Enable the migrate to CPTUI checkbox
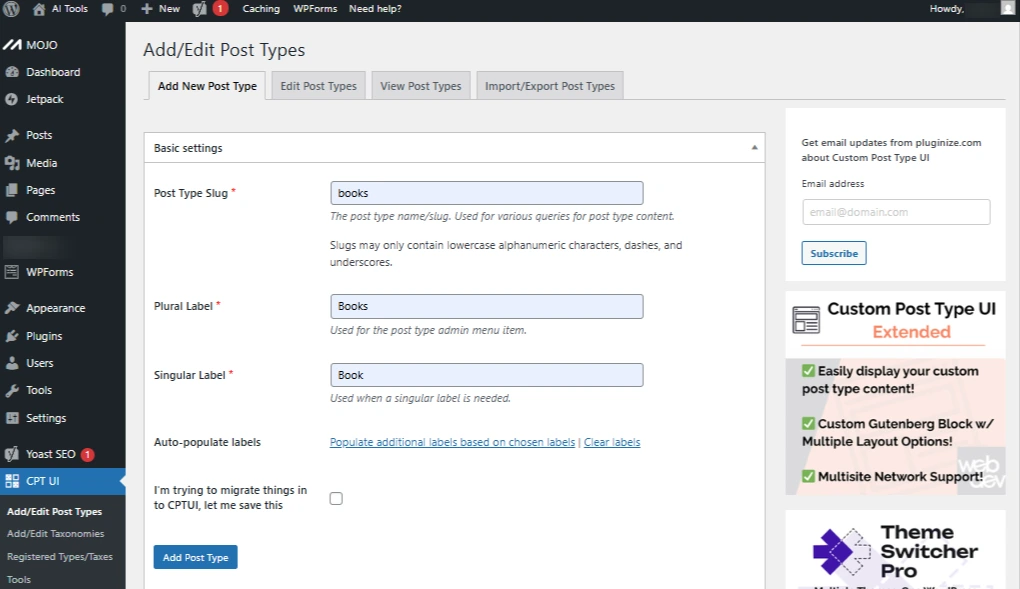The image size is (1020, 589). pos(336,498)
